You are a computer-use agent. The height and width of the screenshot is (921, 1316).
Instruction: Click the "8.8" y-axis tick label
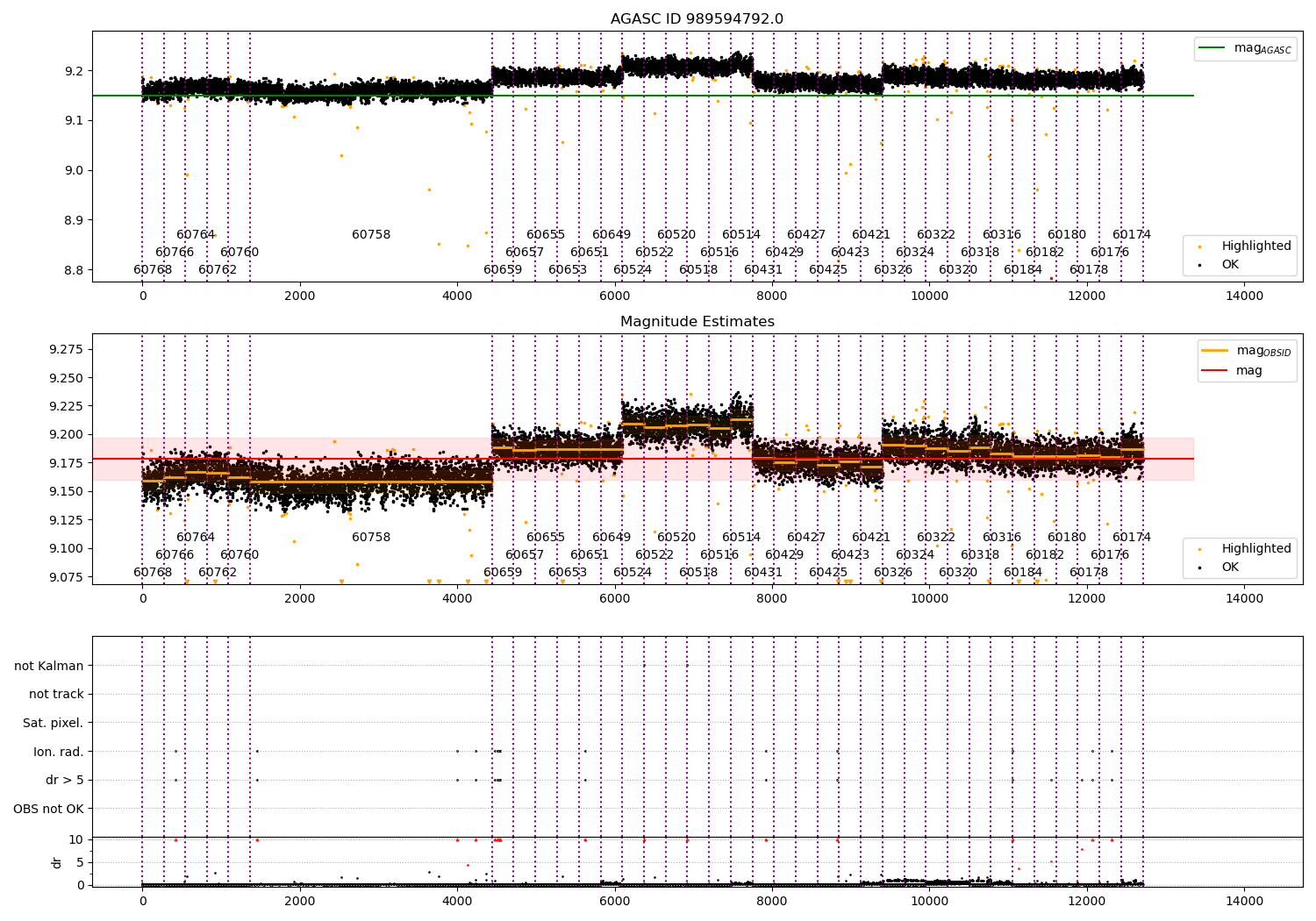pyautogui.click(x=74, y=270)
